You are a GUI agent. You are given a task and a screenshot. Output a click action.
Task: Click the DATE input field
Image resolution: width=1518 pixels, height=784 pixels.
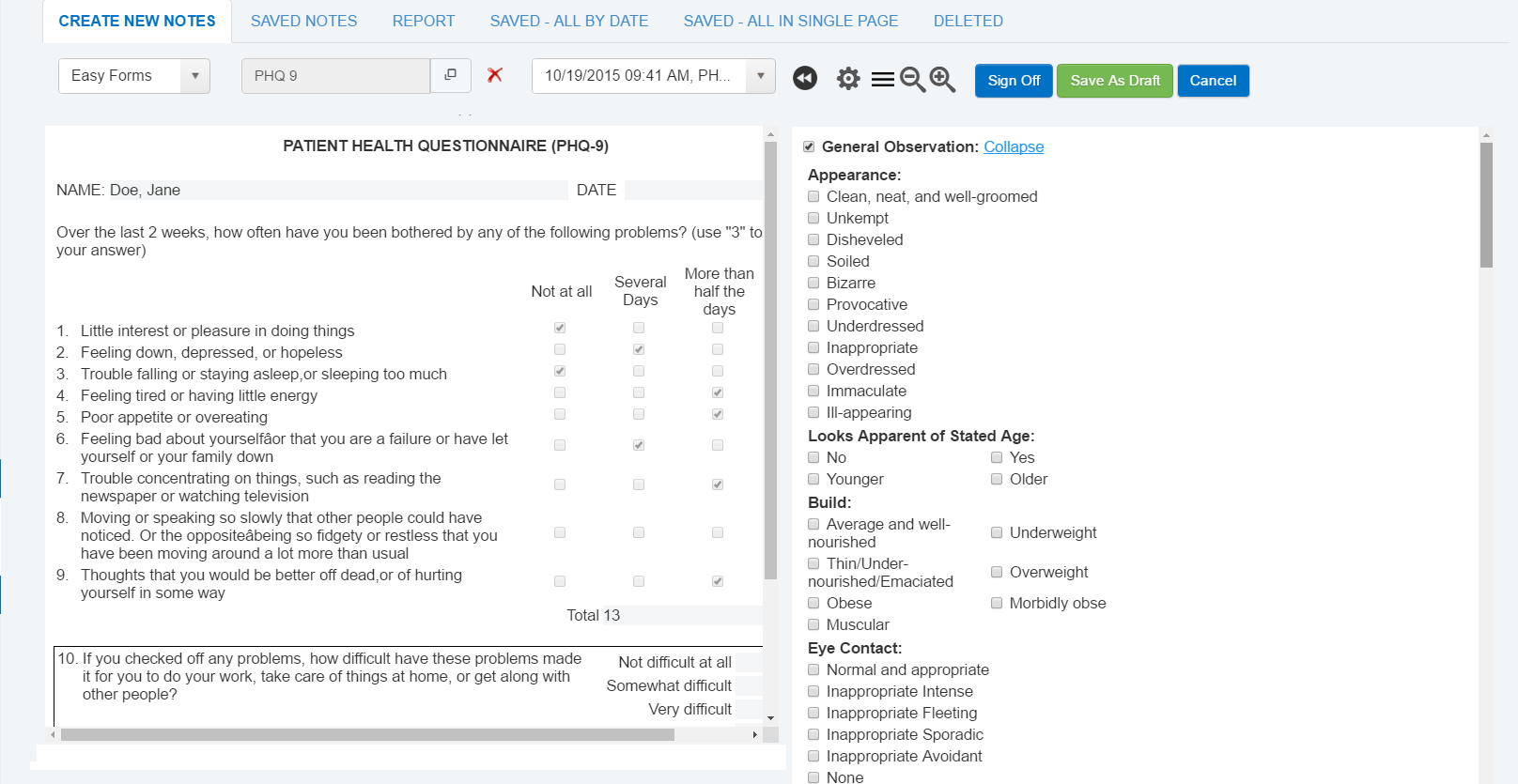[x=693, y=190]
